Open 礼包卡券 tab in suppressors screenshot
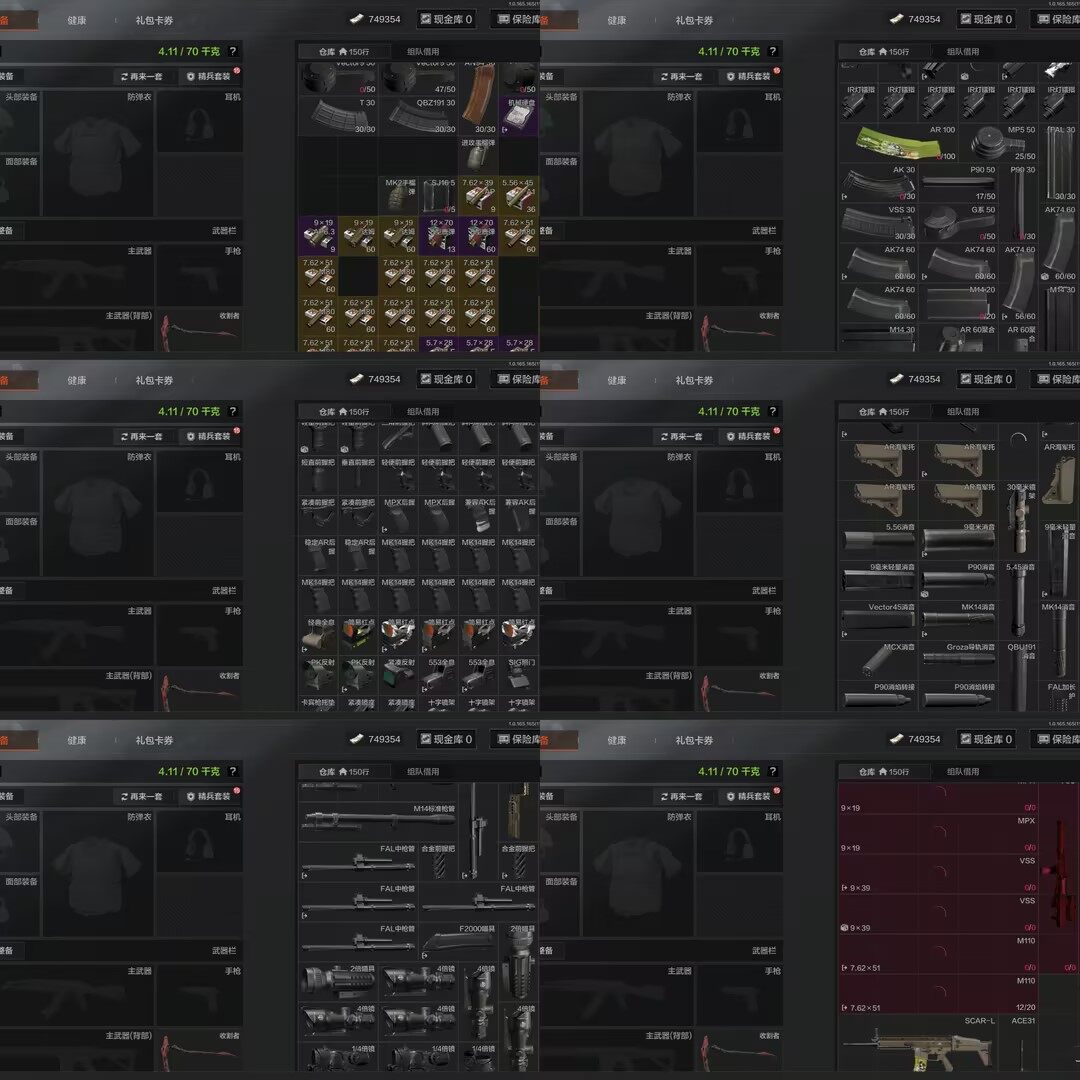This screenshot has height=1080, width=1080. [x=694, y=380]
